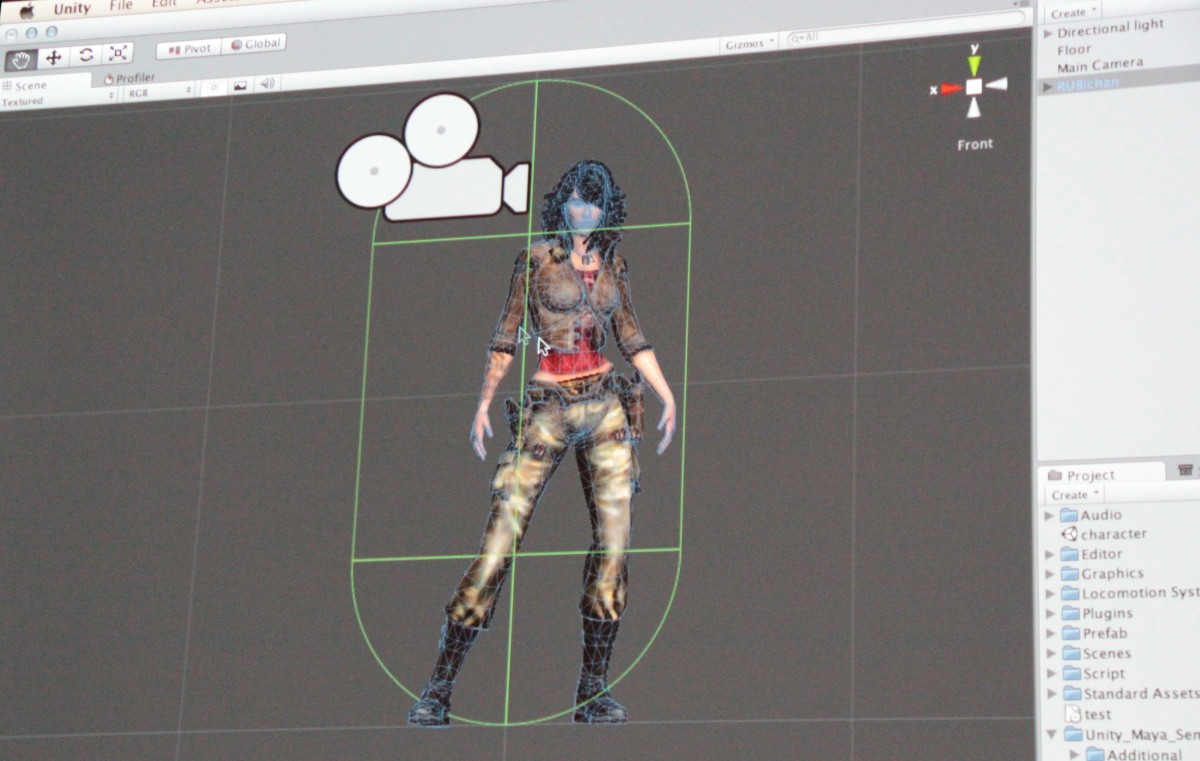This screenshot has width=1200, height=761.
Task: Click the green Y axis gizmo cone
Action: (x=974, y=65)
